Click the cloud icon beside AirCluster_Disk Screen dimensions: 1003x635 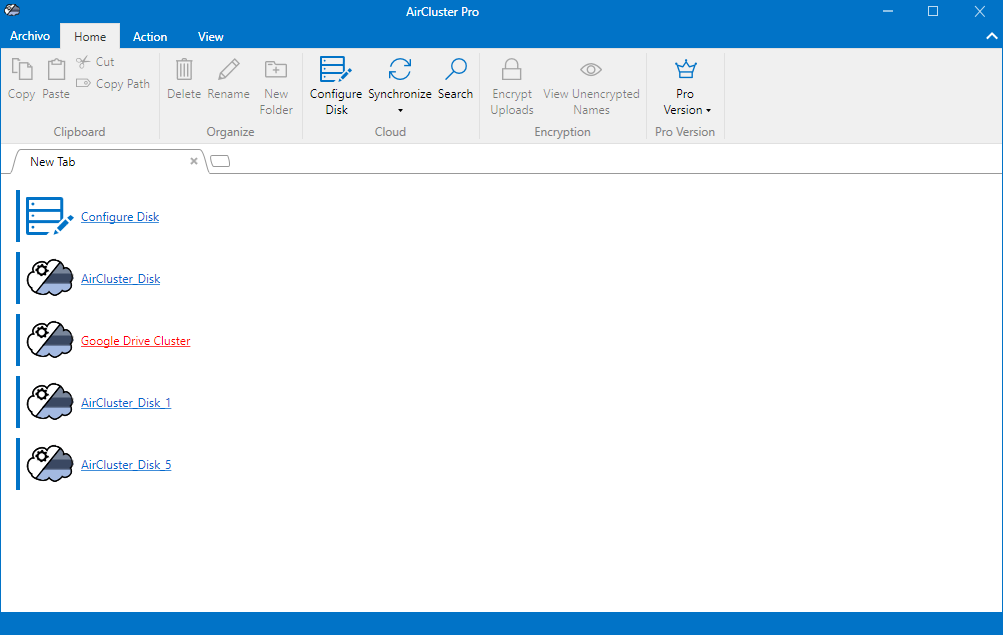click(49, 278)
